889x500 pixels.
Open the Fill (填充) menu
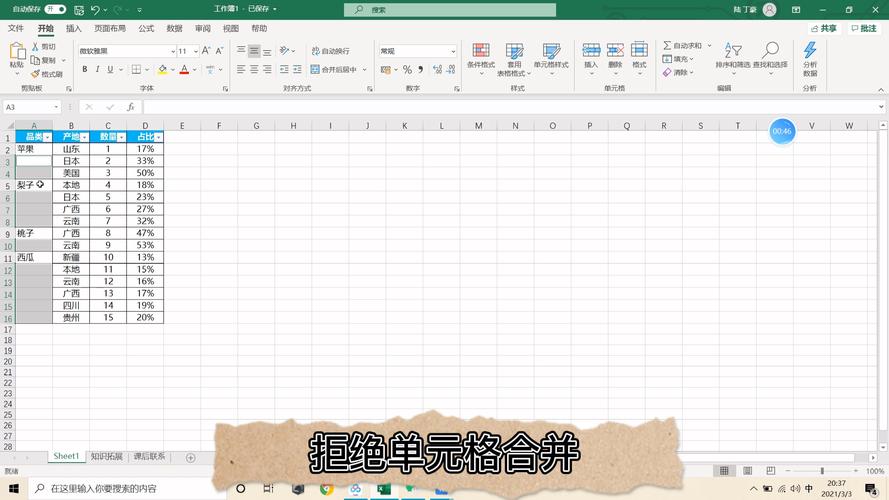click(678, 59)
